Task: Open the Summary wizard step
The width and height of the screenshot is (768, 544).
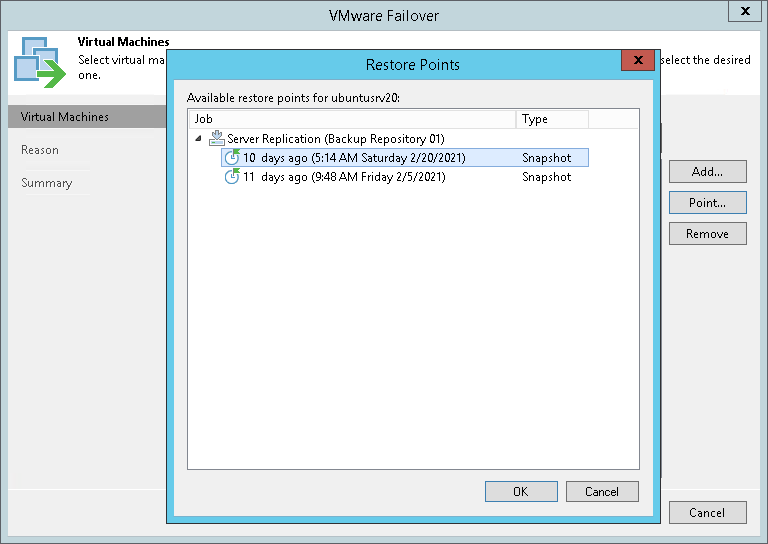Action: tap(47, 183)
